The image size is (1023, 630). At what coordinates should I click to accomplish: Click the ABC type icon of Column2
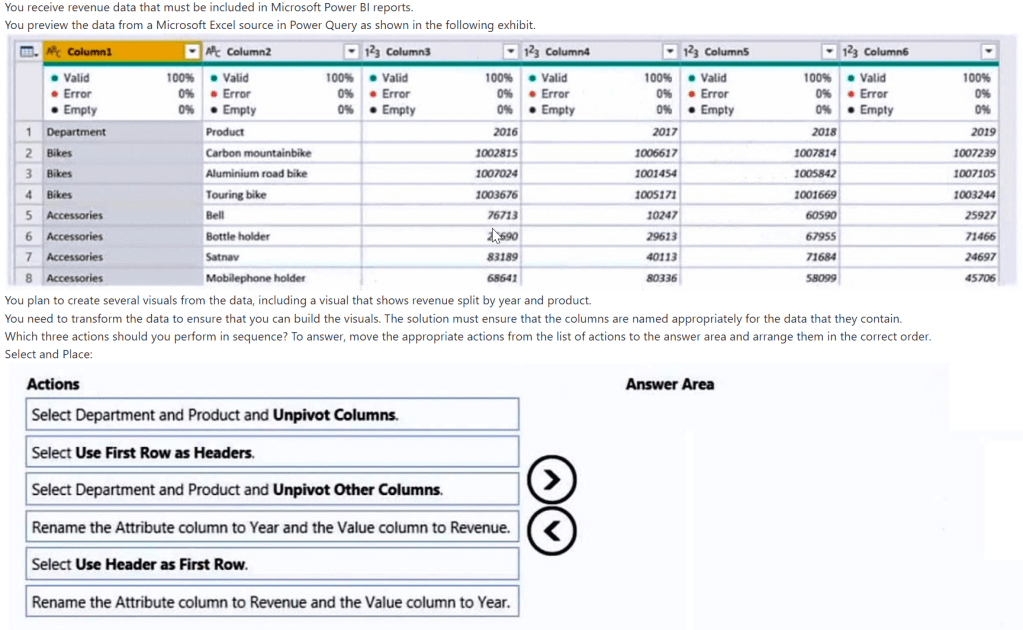point(213,51)
